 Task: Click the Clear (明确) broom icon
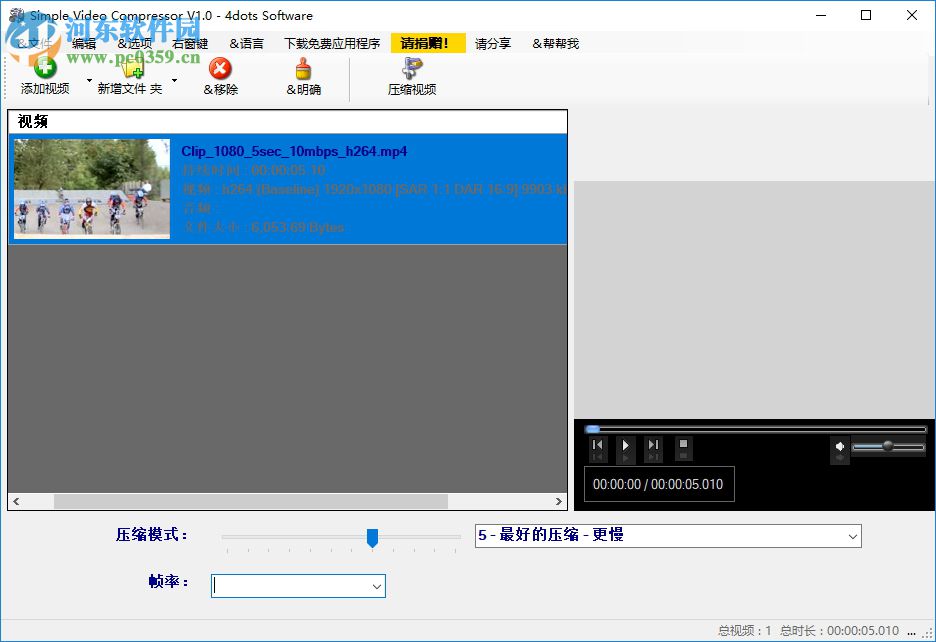pos(303,70)
